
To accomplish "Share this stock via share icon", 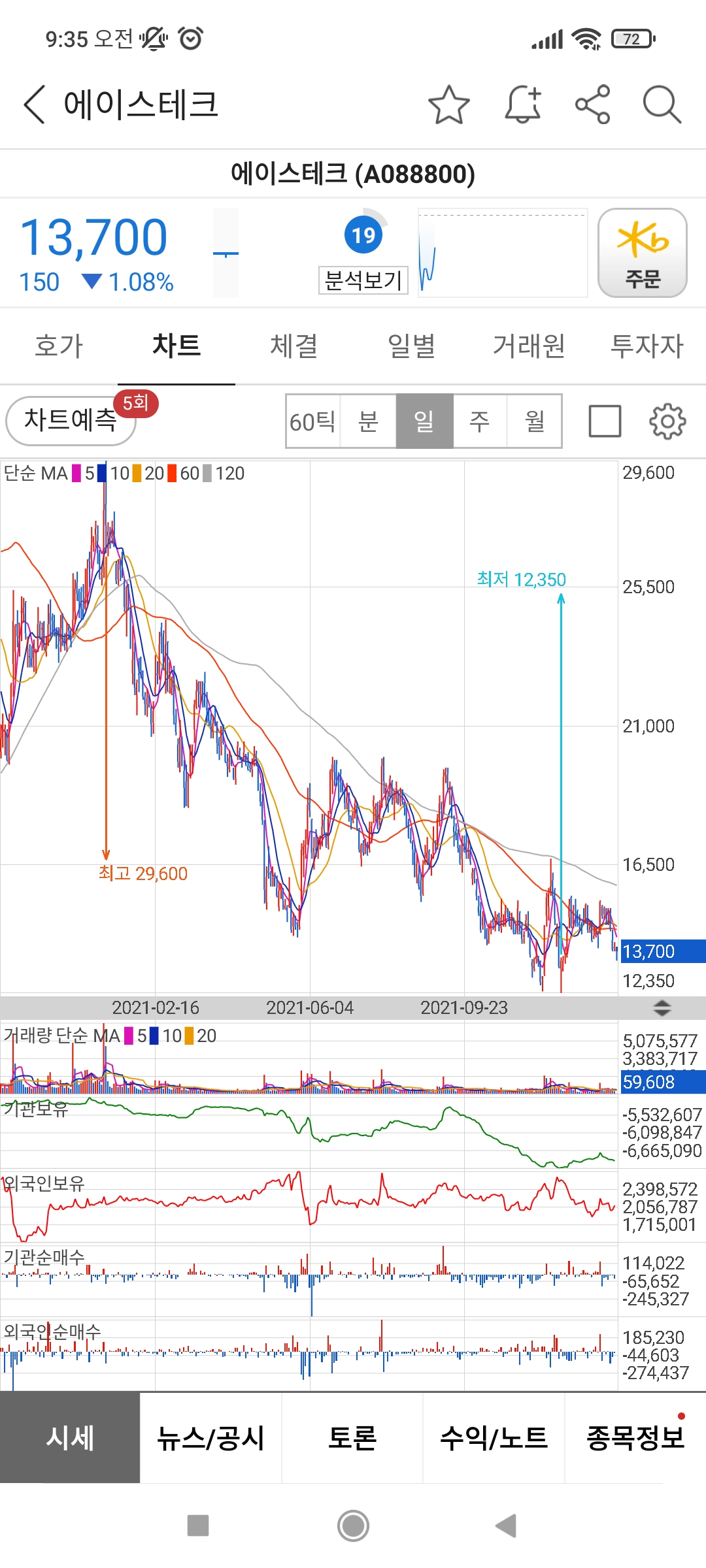I will pos(593,105).
